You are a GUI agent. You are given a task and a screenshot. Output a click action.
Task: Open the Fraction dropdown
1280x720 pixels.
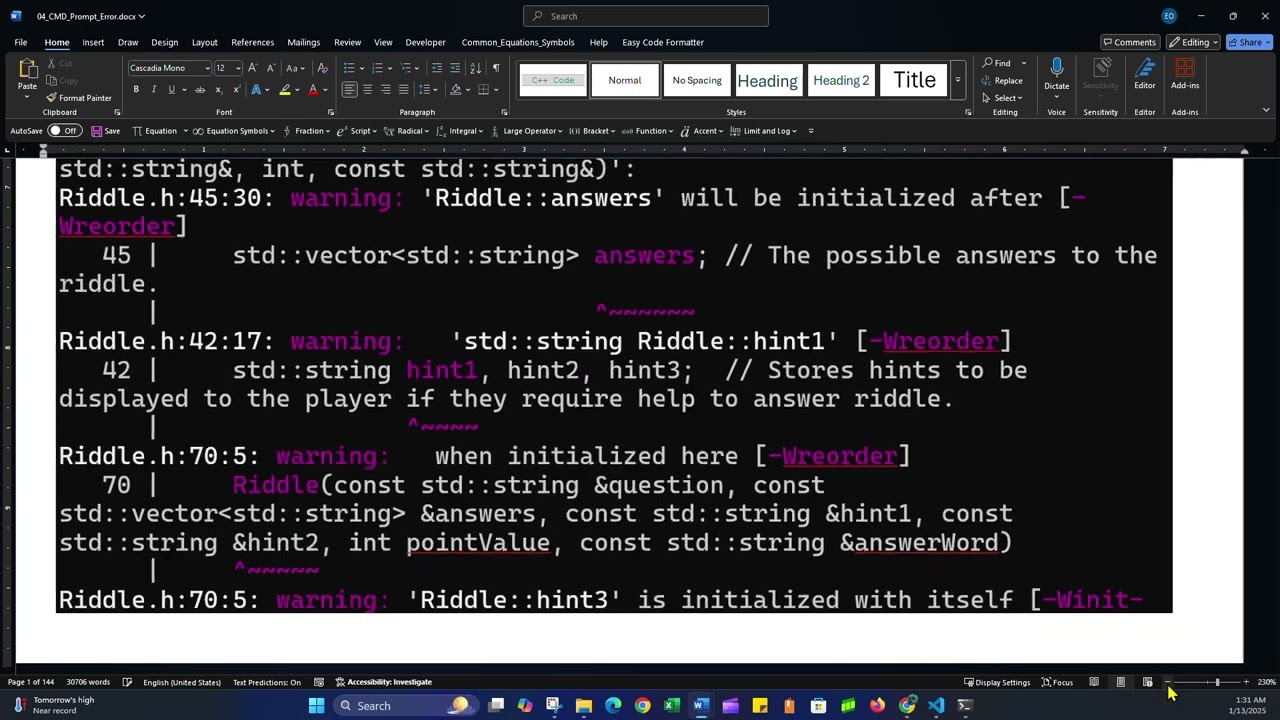point(307,131)
